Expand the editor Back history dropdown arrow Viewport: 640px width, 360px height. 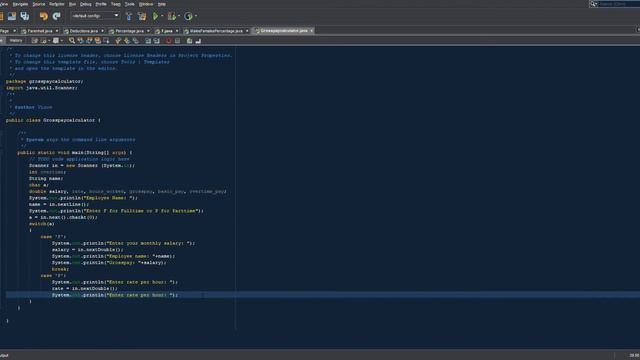pos(49,40)
